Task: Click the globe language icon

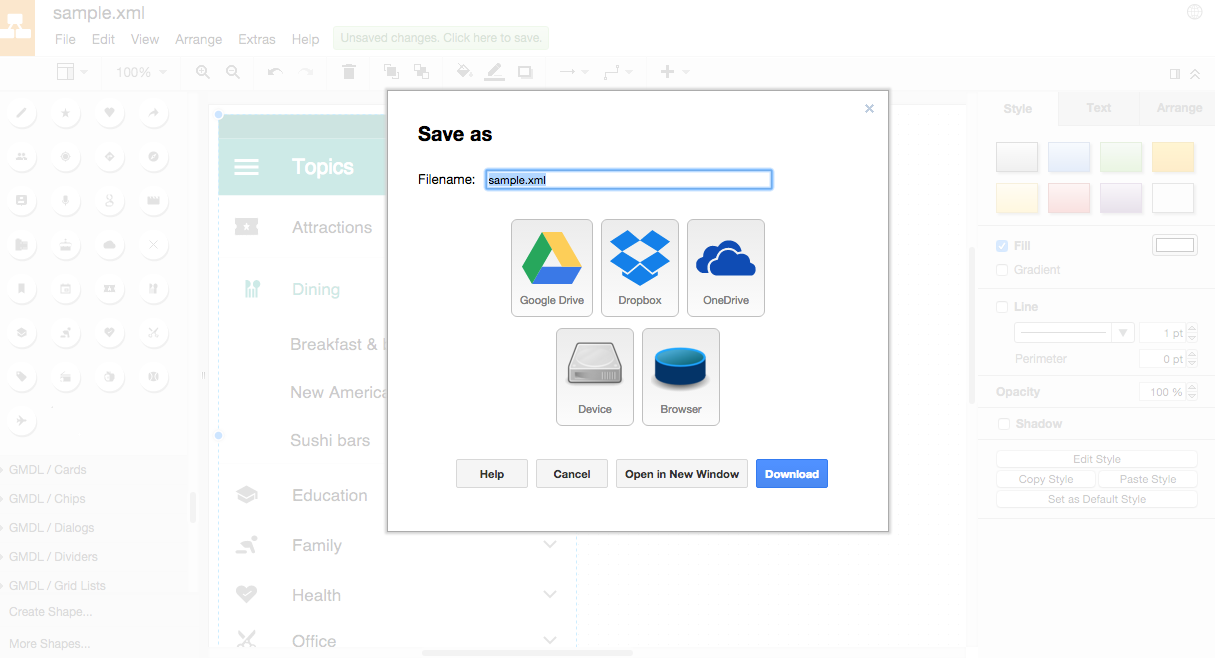Action: click(x=1194, y=12)
